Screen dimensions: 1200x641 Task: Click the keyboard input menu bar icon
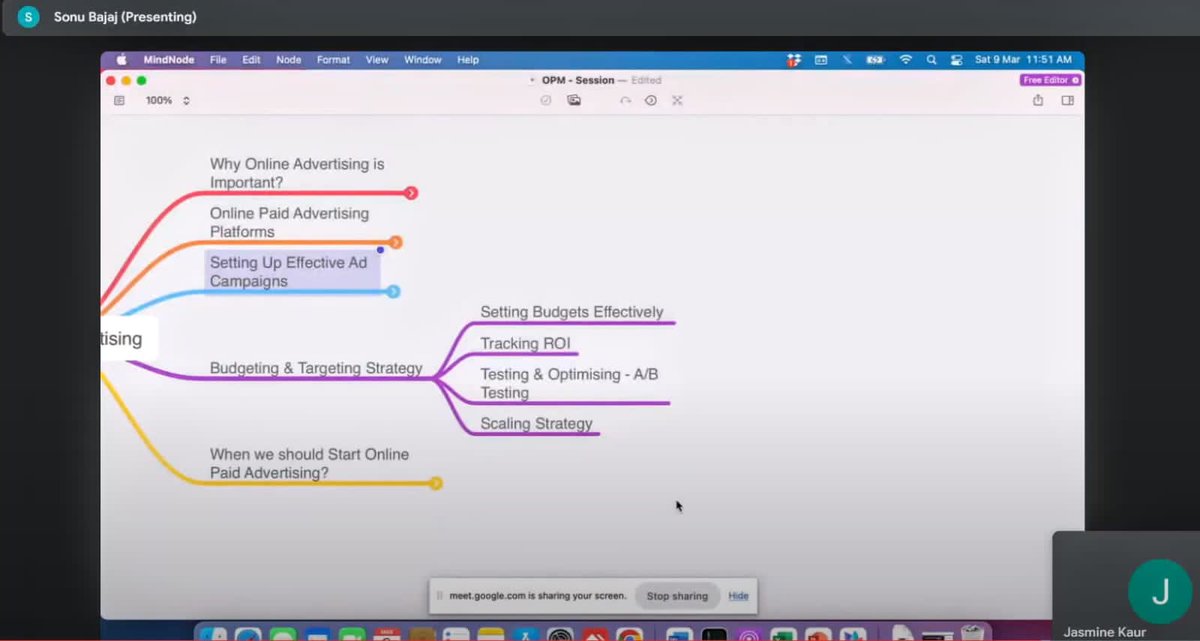pos(821,60)
